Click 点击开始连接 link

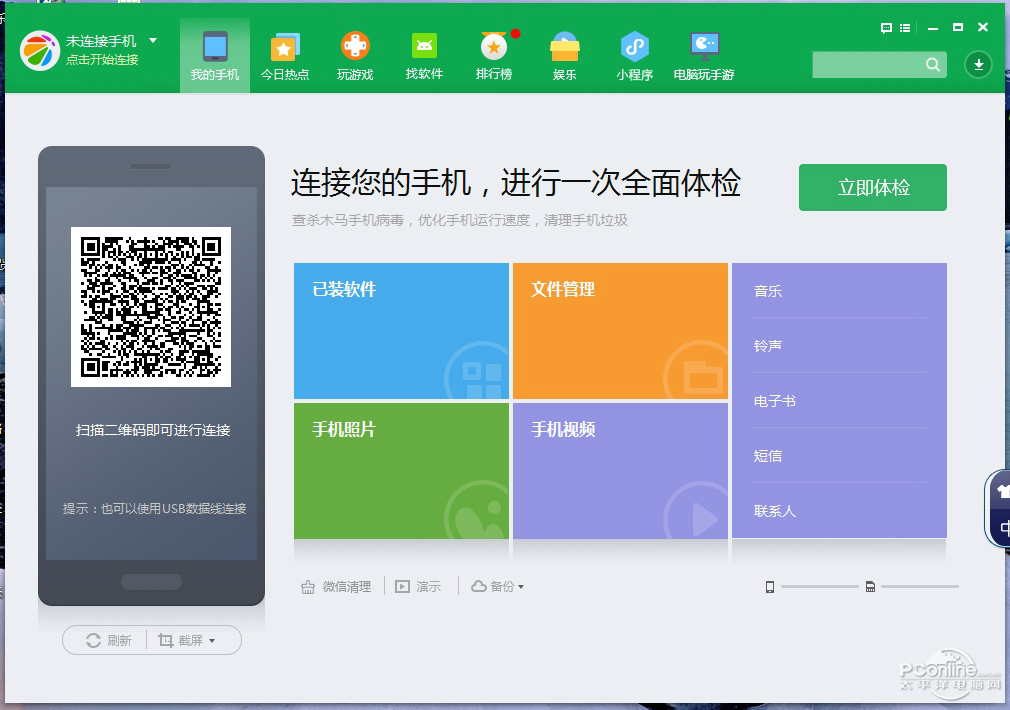coord(102,60)
